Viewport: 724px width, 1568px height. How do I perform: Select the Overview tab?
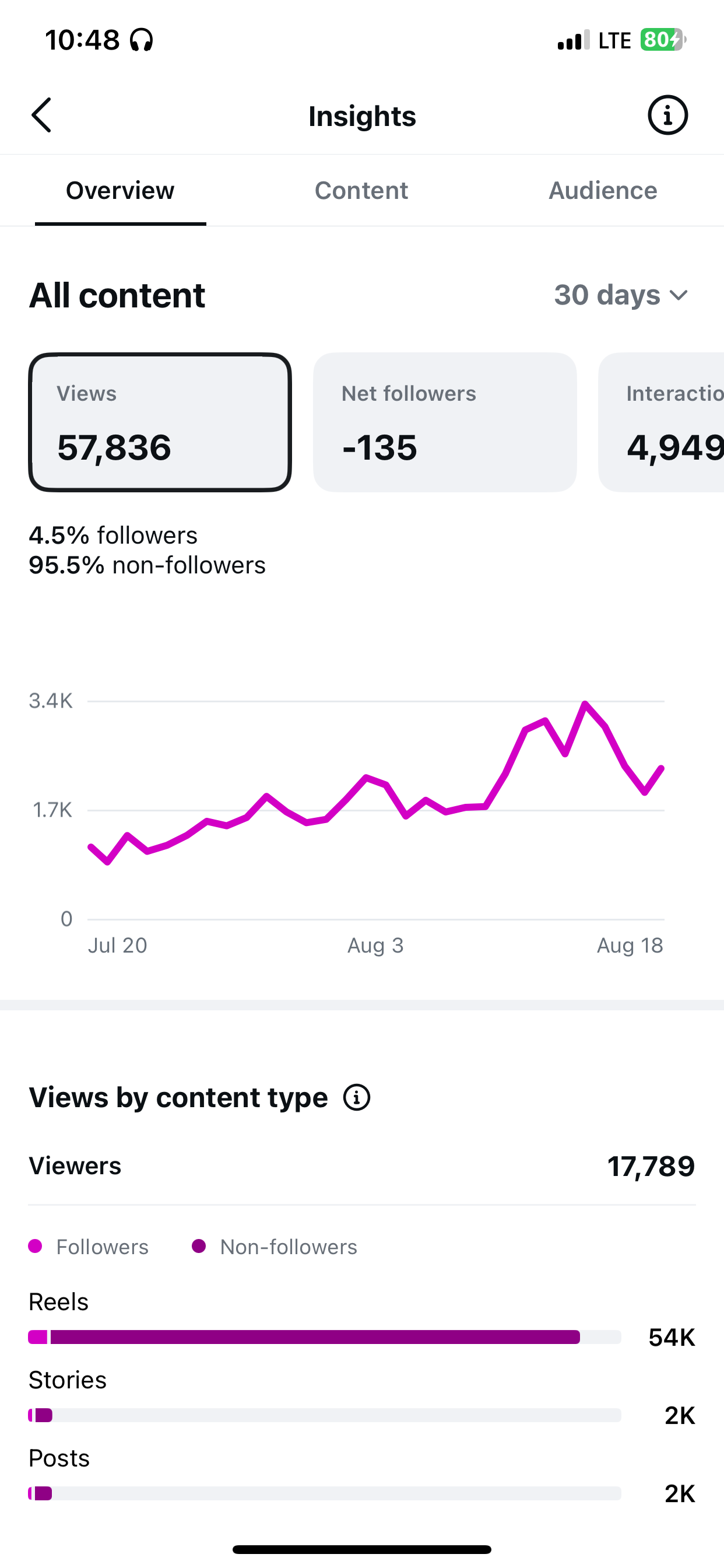pos(121,191)
